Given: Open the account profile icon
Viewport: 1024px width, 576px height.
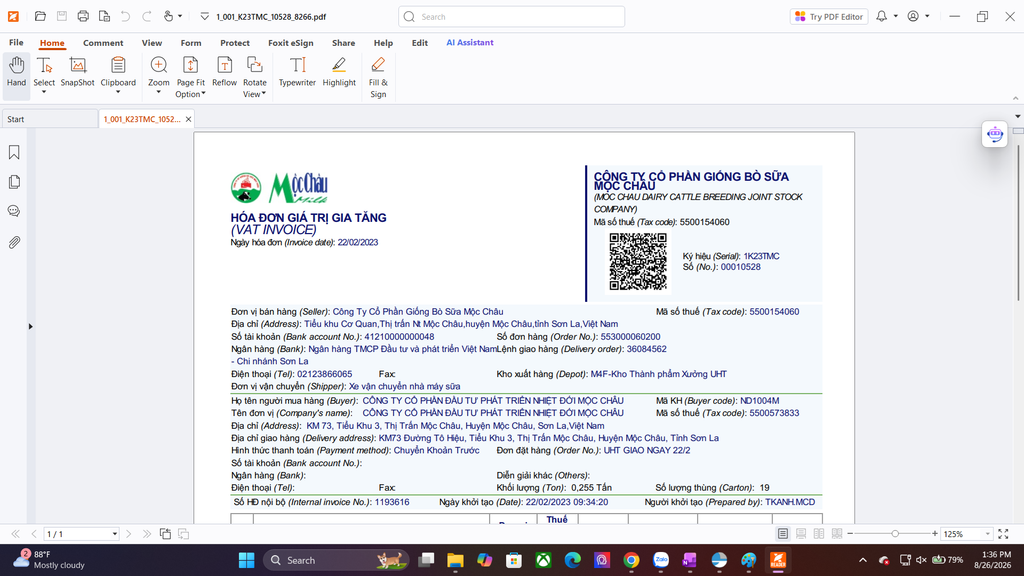Looking at the screenshot, I should [x=913, y=16].
